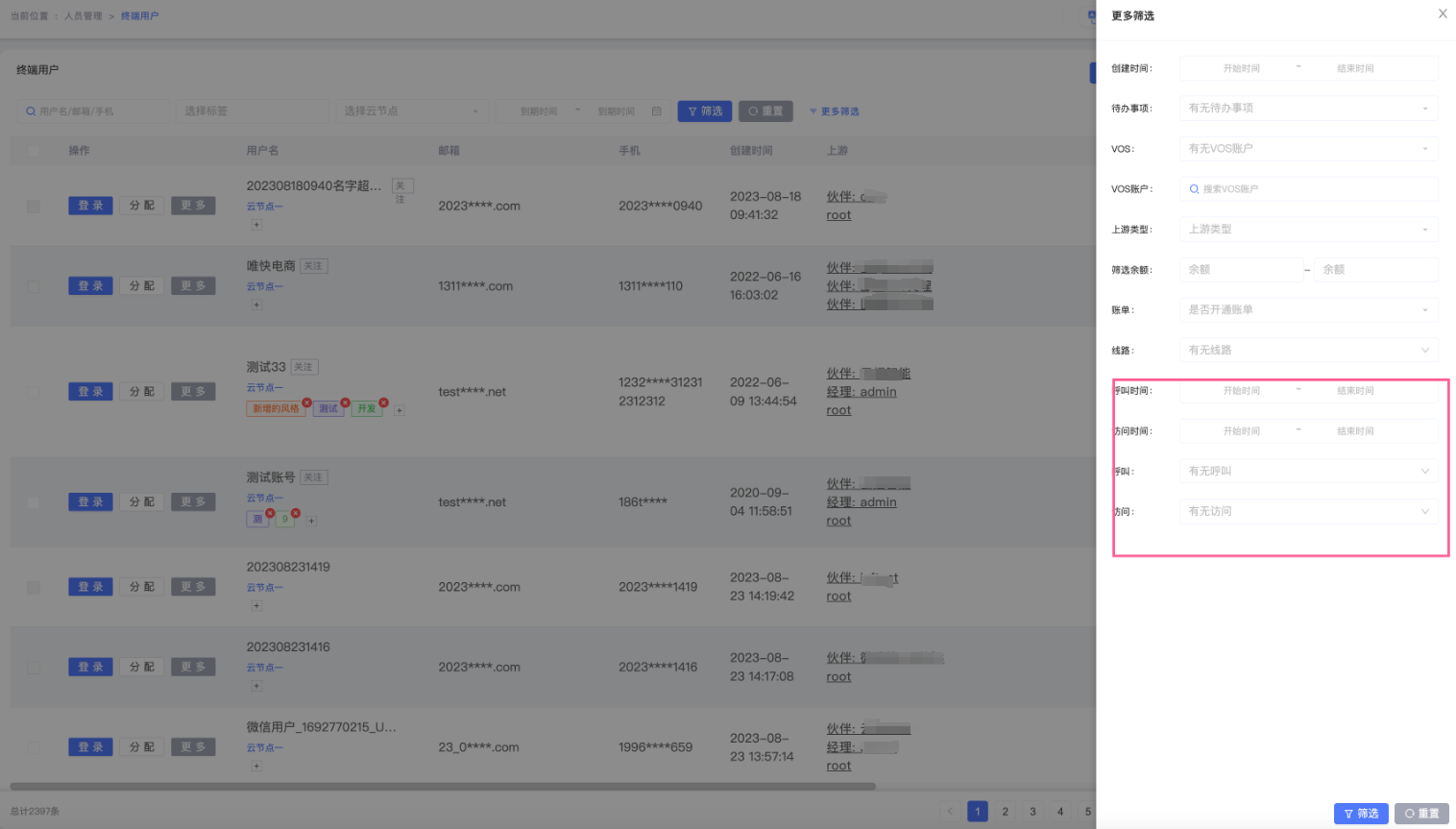
Task: Go to 人员管理 in the breadcrumb
Action: (84, 16)
